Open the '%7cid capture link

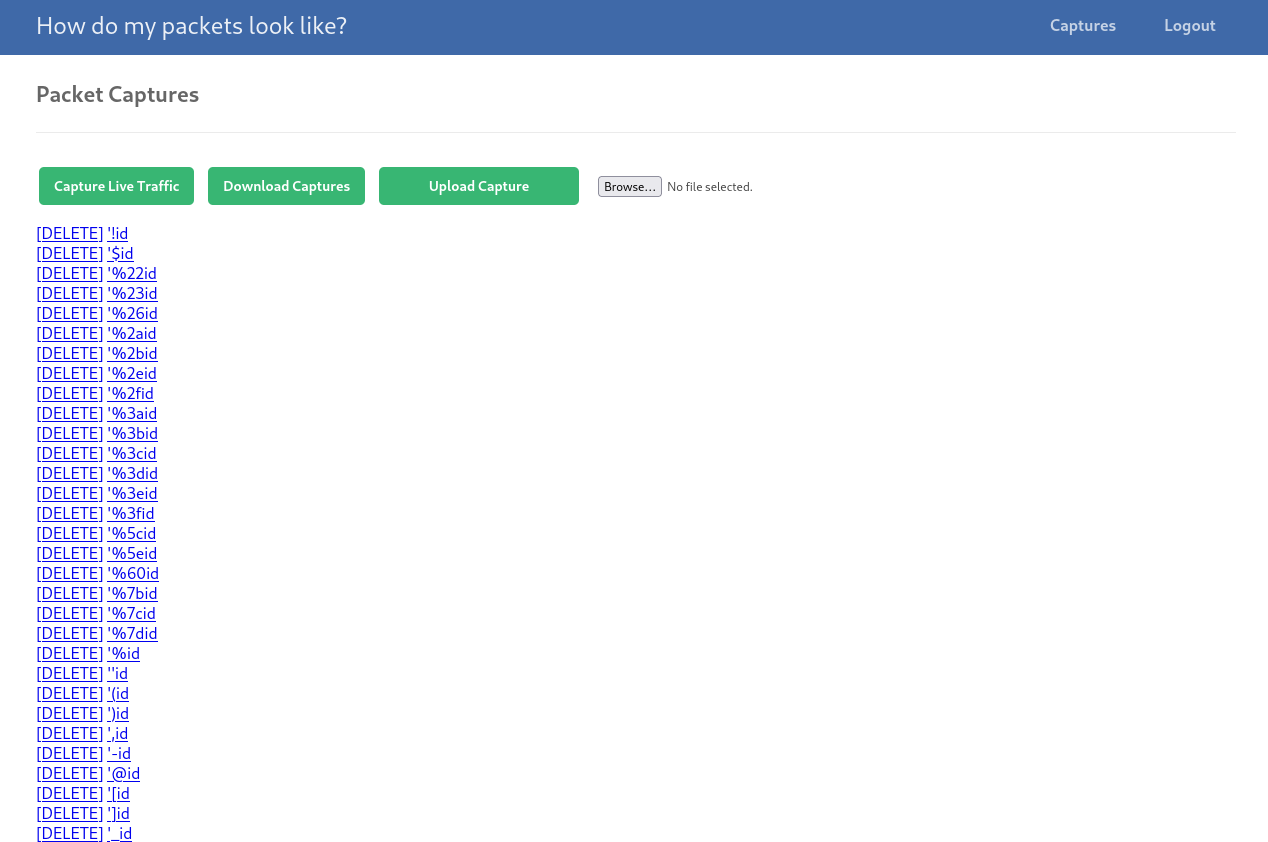click(x=132, y=613)
